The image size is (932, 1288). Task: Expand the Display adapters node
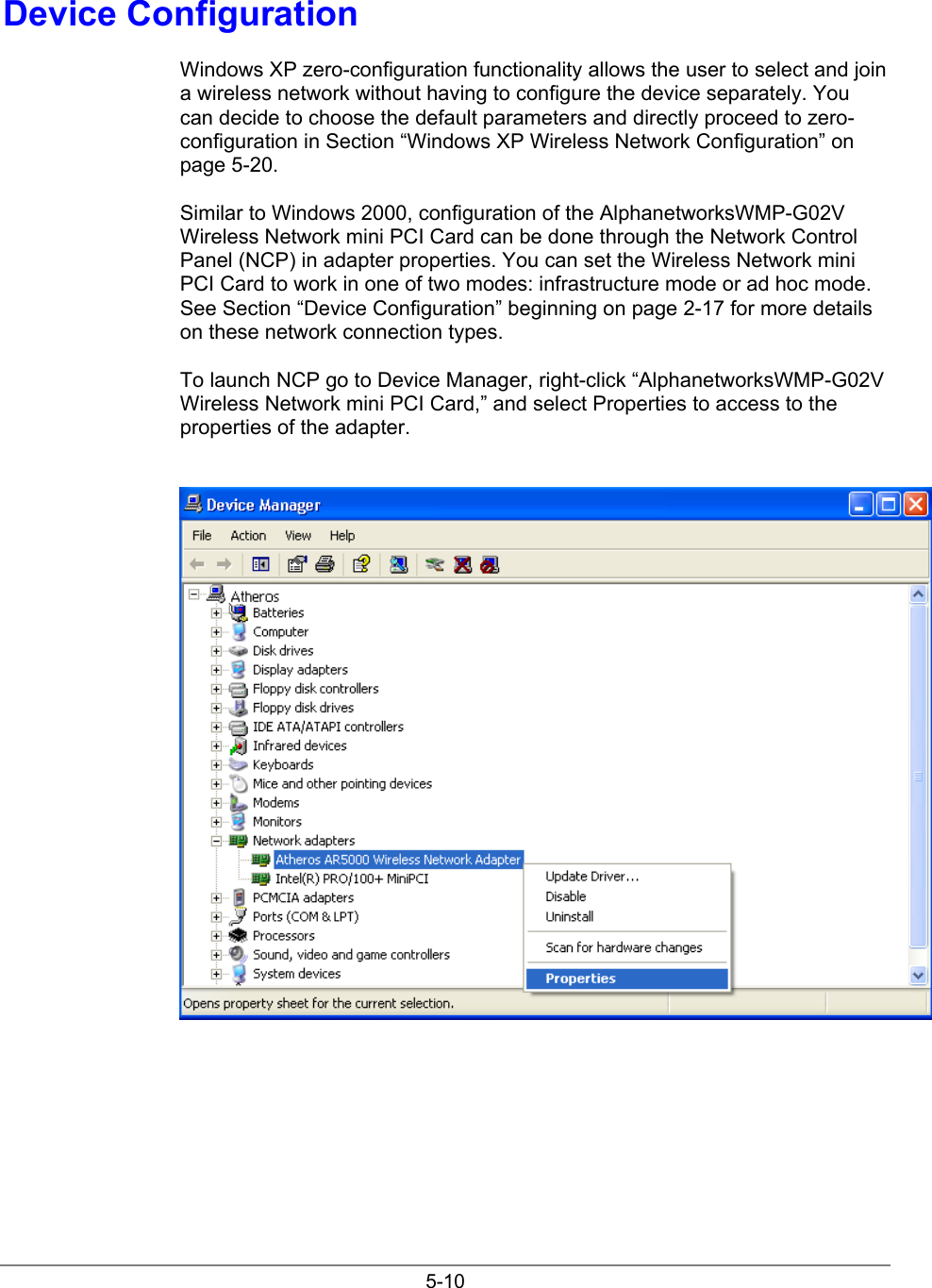tap(216, 670)
